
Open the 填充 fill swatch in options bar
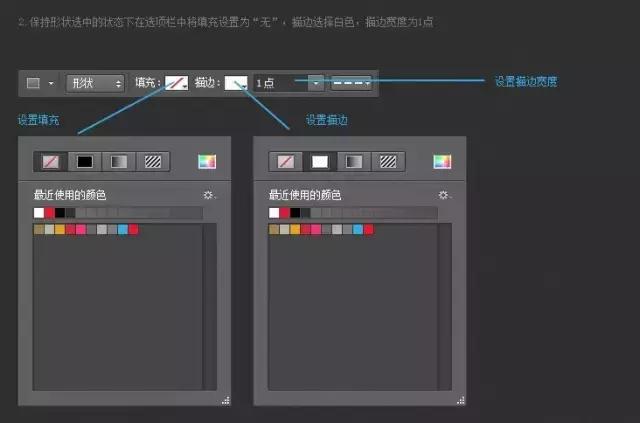pyautogui.click(x=176, y=83)
